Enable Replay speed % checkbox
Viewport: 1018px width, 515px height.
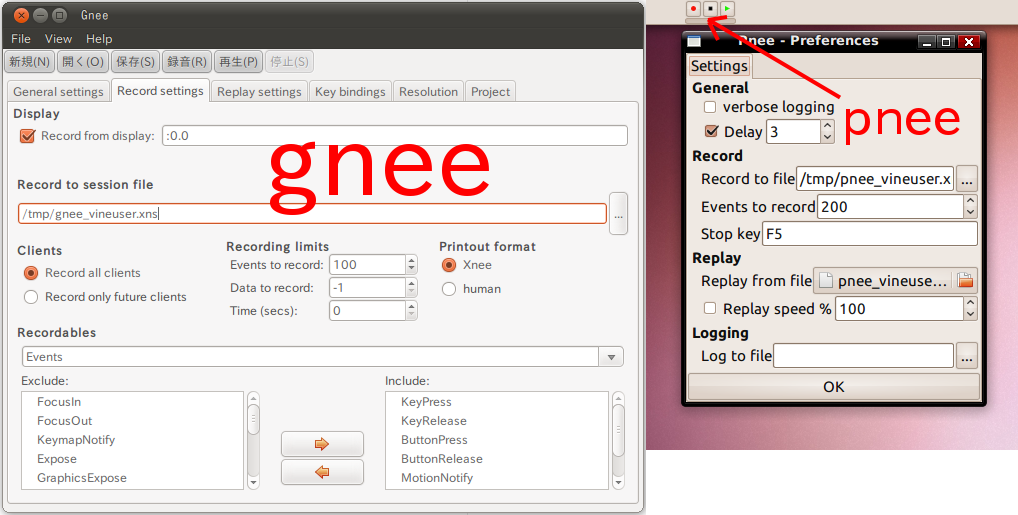pyautogui.click(x=710, y=308)
